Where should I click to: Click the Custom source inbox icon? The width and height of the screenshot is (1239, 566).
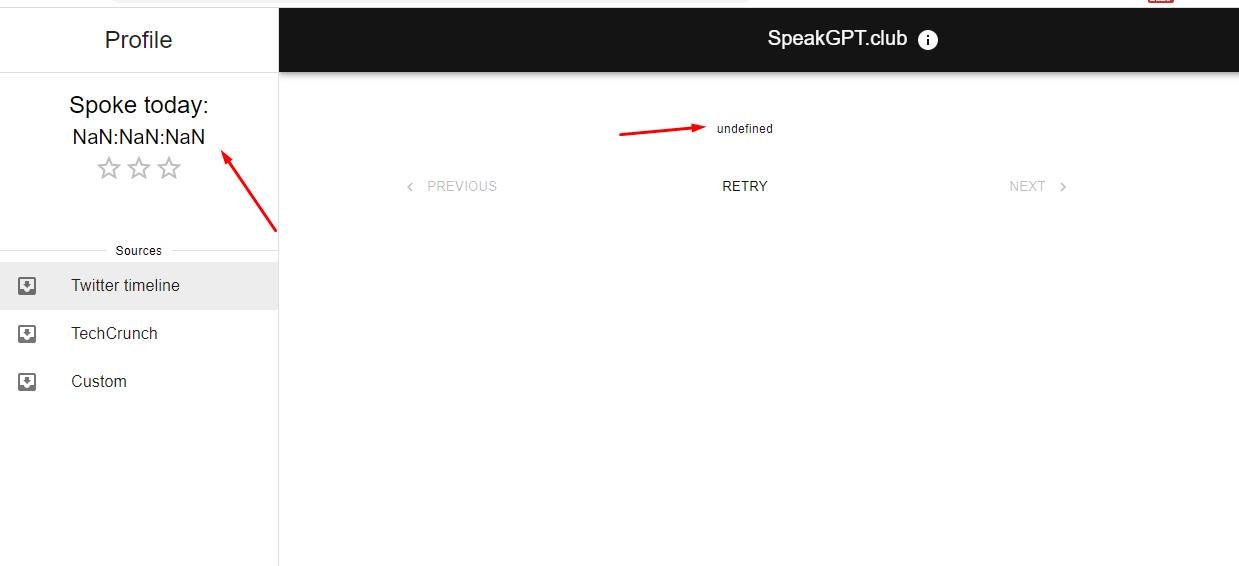27,382
